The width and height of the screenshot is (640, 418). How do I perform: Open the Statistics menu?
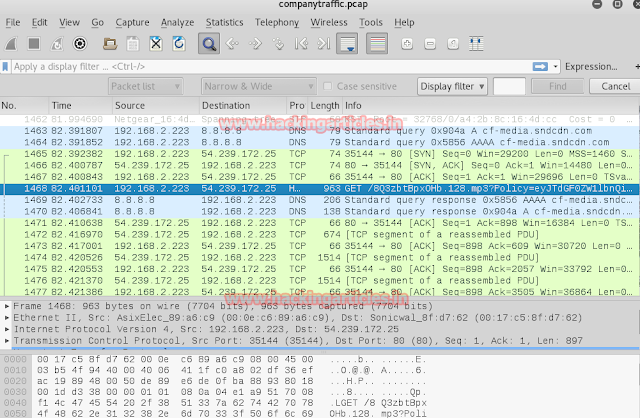pos(224,22)
